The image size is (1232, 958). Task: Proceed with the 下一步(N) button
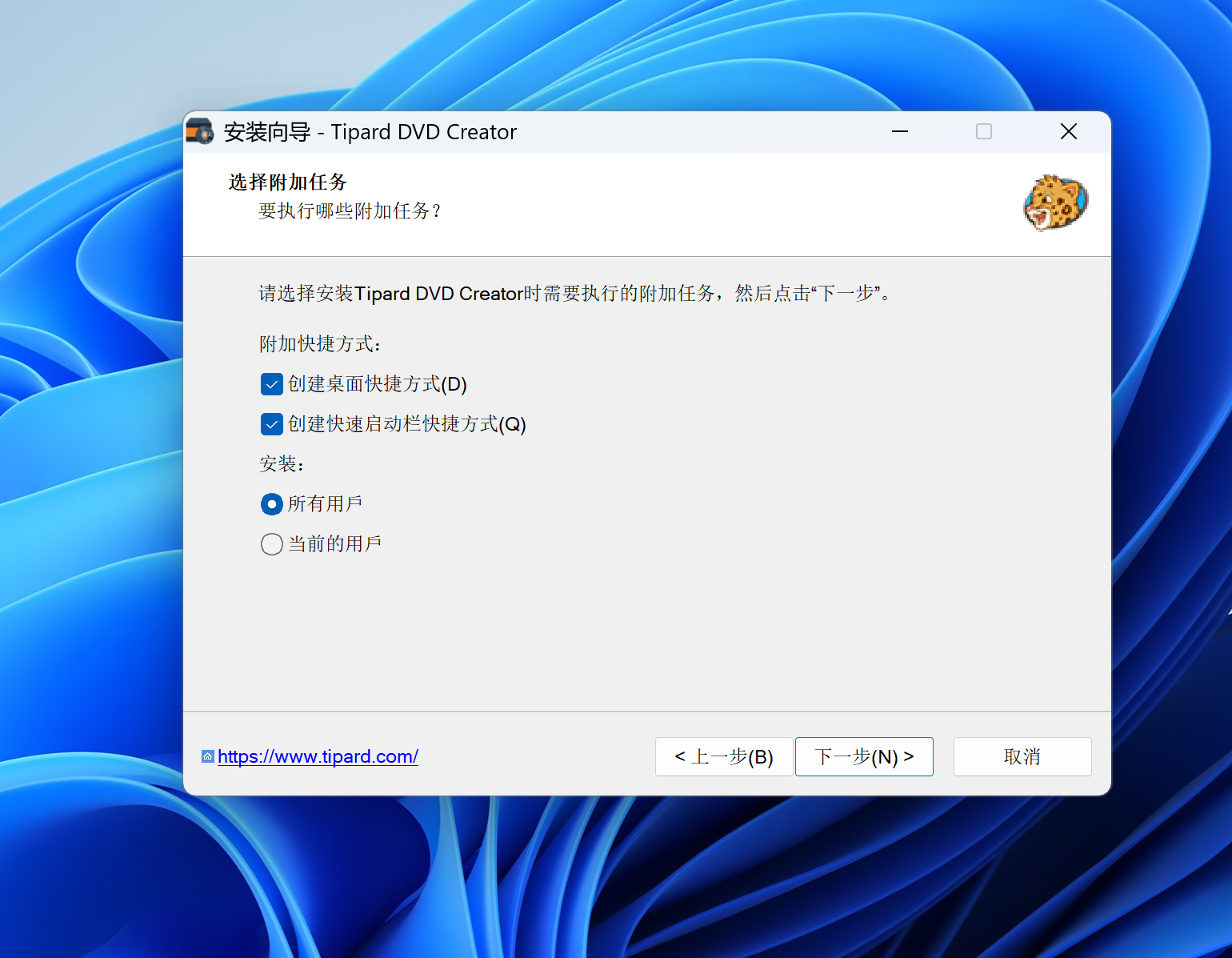tap(864, 756)
